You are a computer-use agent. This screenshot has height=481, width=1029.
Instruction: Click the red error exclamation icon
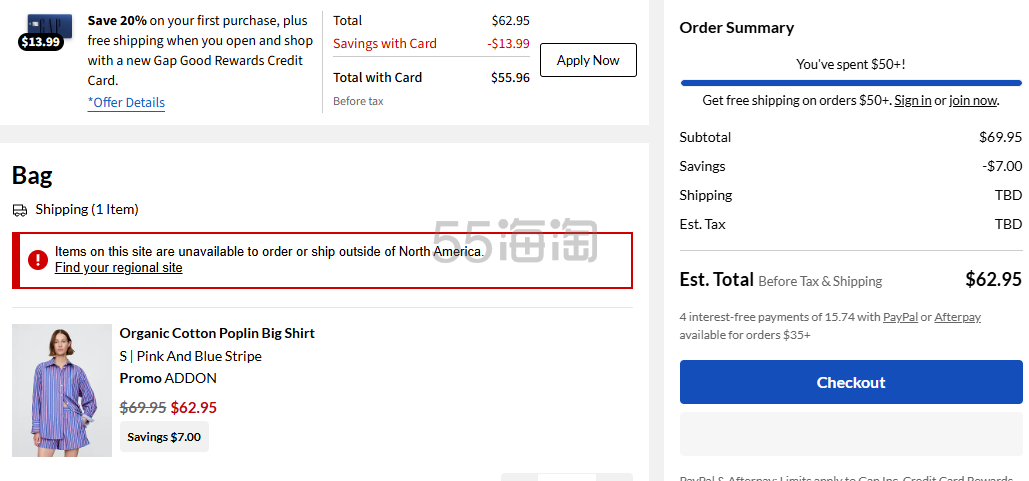tap(38, 259)
